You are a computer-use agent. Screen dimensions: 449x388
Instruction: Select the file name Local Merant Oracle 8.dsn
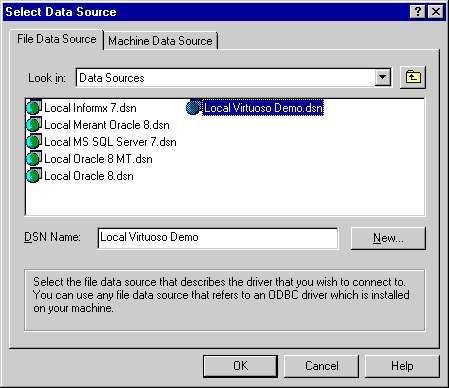click(x=107, y=125)
